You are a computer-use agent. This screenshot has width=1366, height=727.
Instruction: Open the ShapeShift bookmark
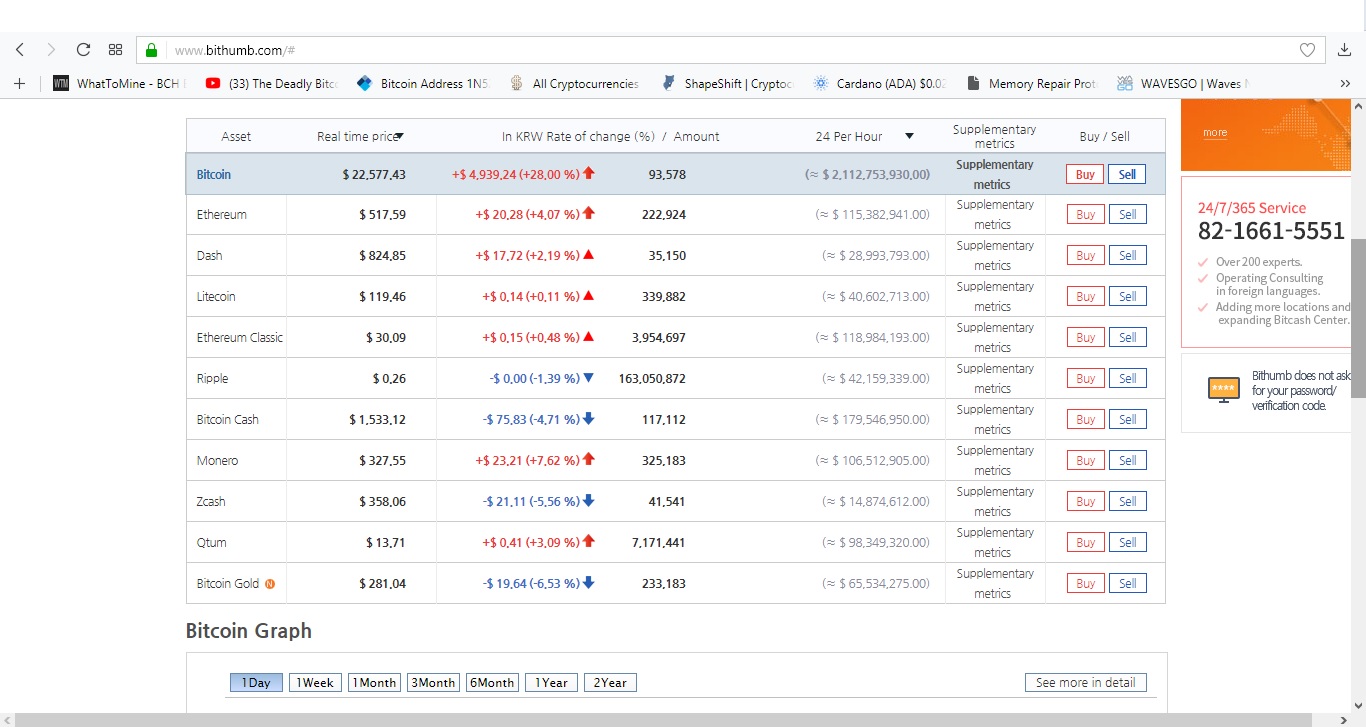[727, 84]
